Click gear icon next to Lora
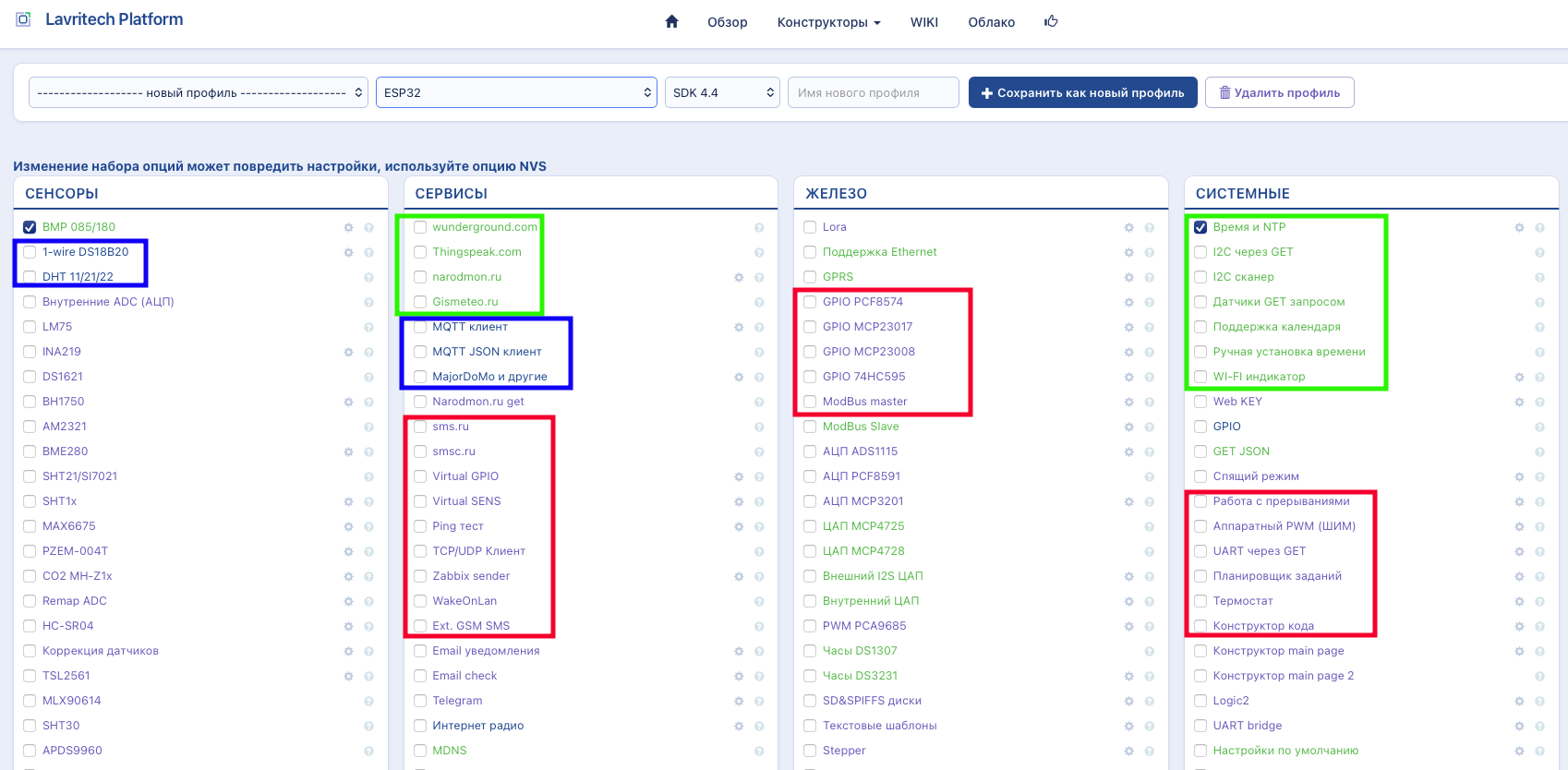This screenshot has width=1568, height=770. pos(1128,227)
